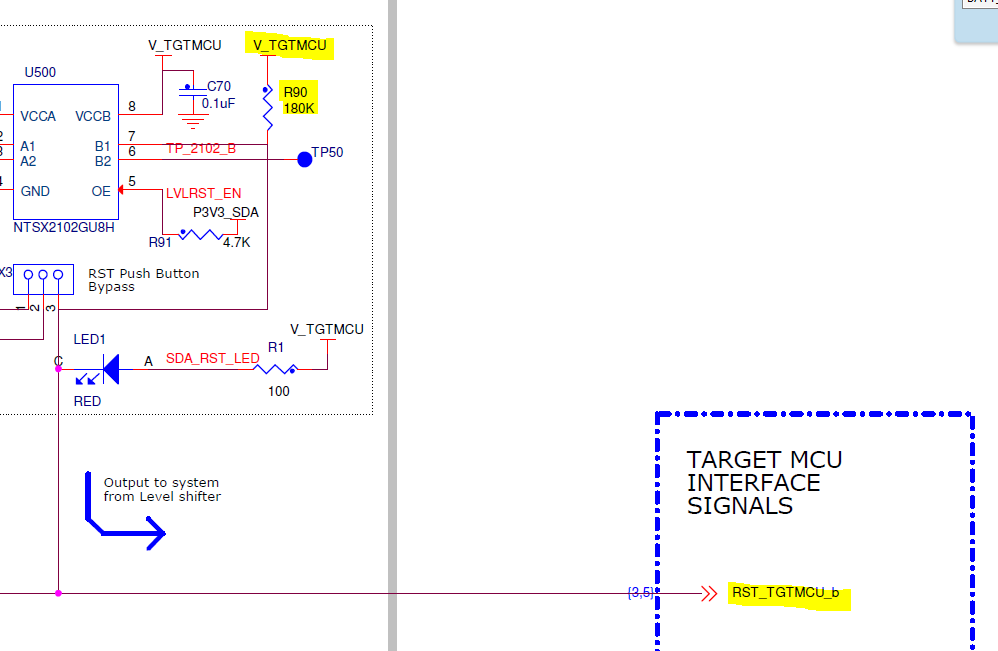The width and height of the screenshot is (998, 651).
Task: Click the R1 resistor designator
Action: tap(276, 347)
